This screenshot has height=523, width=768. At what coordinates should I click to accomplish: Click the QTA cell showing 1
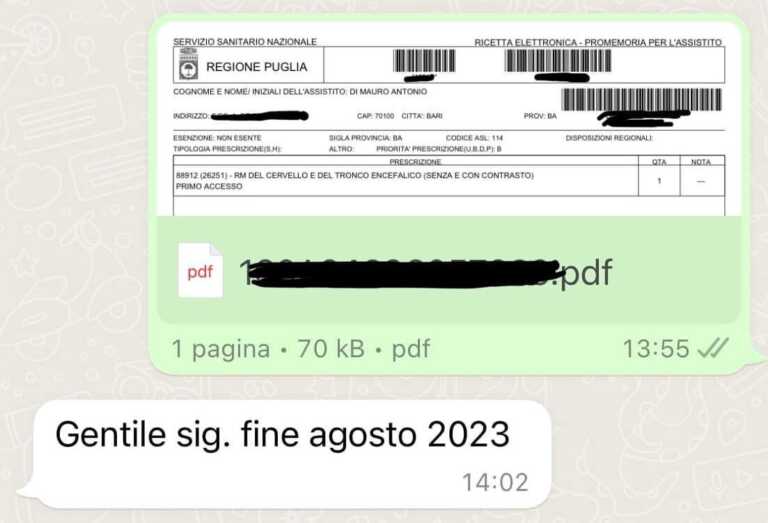click(x=659, y=181)
